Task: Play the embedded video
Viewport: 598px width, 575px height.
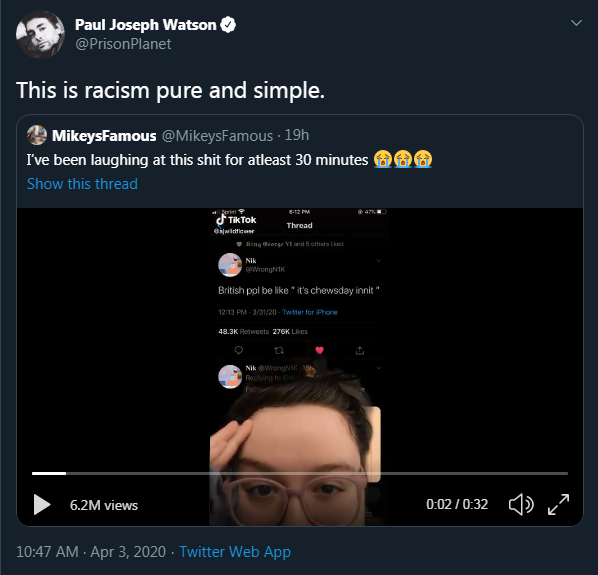Action: click(42, 504)
